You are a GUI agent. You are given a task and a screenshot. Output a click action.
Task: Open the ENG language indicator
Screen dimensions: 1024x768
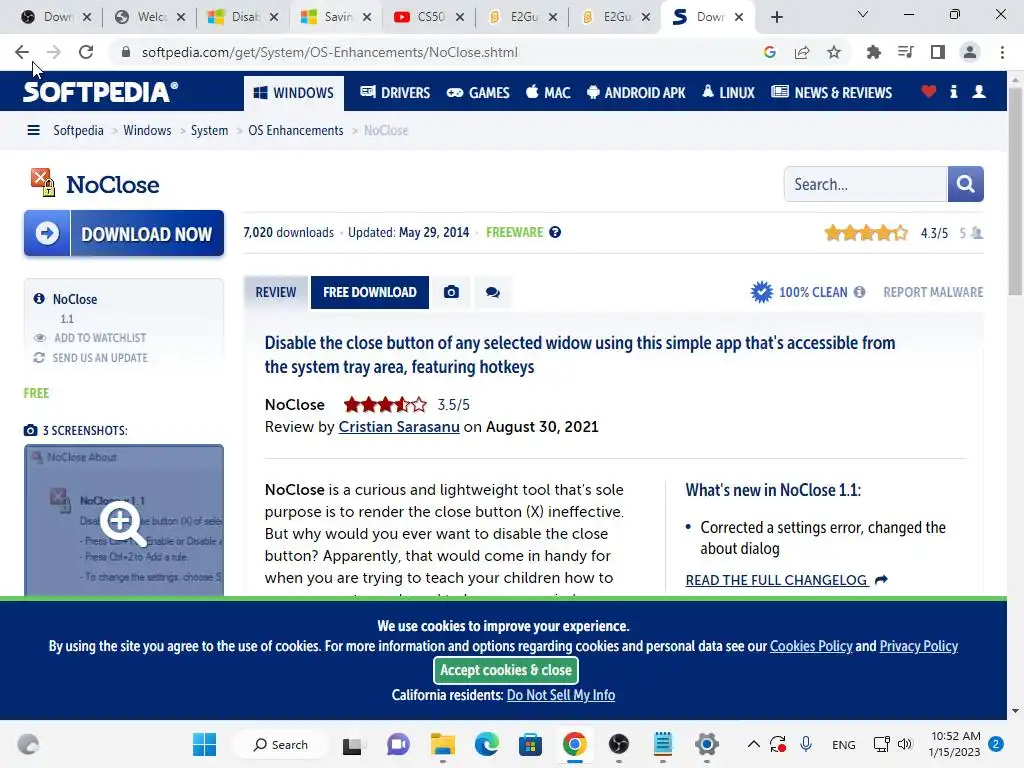844,744
